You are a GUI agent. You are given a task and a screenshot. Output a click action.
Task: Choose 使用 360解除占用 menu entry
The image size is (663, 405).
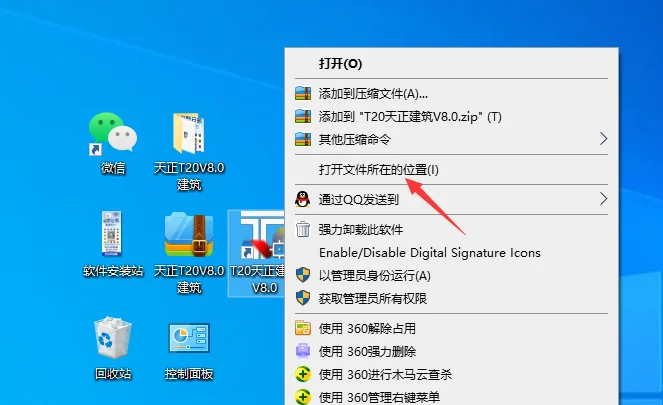point(451,328)
